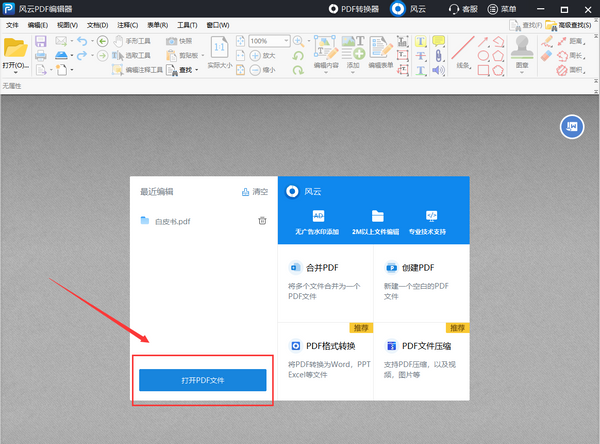Select the sticky note comment tool
600x444 pixels.
pos(438,41)
